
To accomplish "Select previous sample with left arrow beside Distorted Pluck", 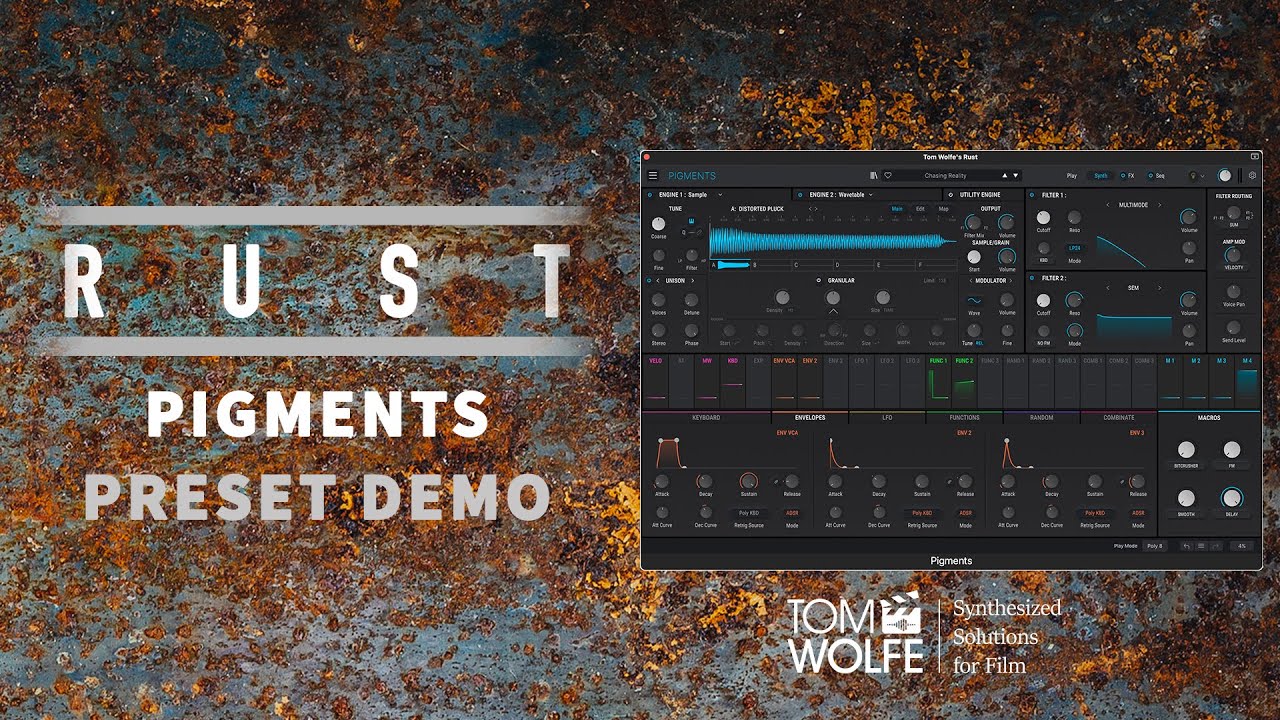I will [810, 209].
